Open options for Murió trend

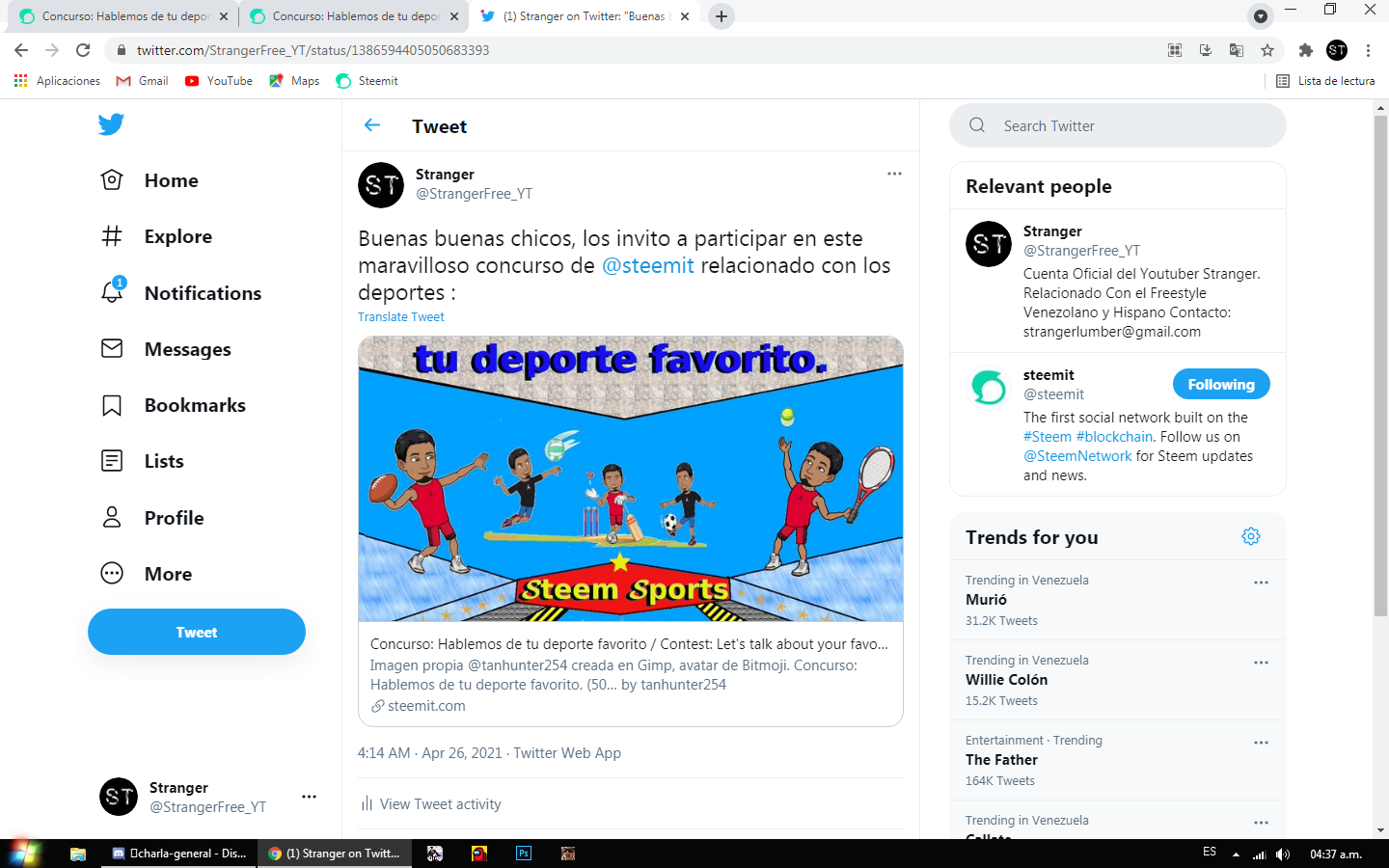[x=1261, y=583]
